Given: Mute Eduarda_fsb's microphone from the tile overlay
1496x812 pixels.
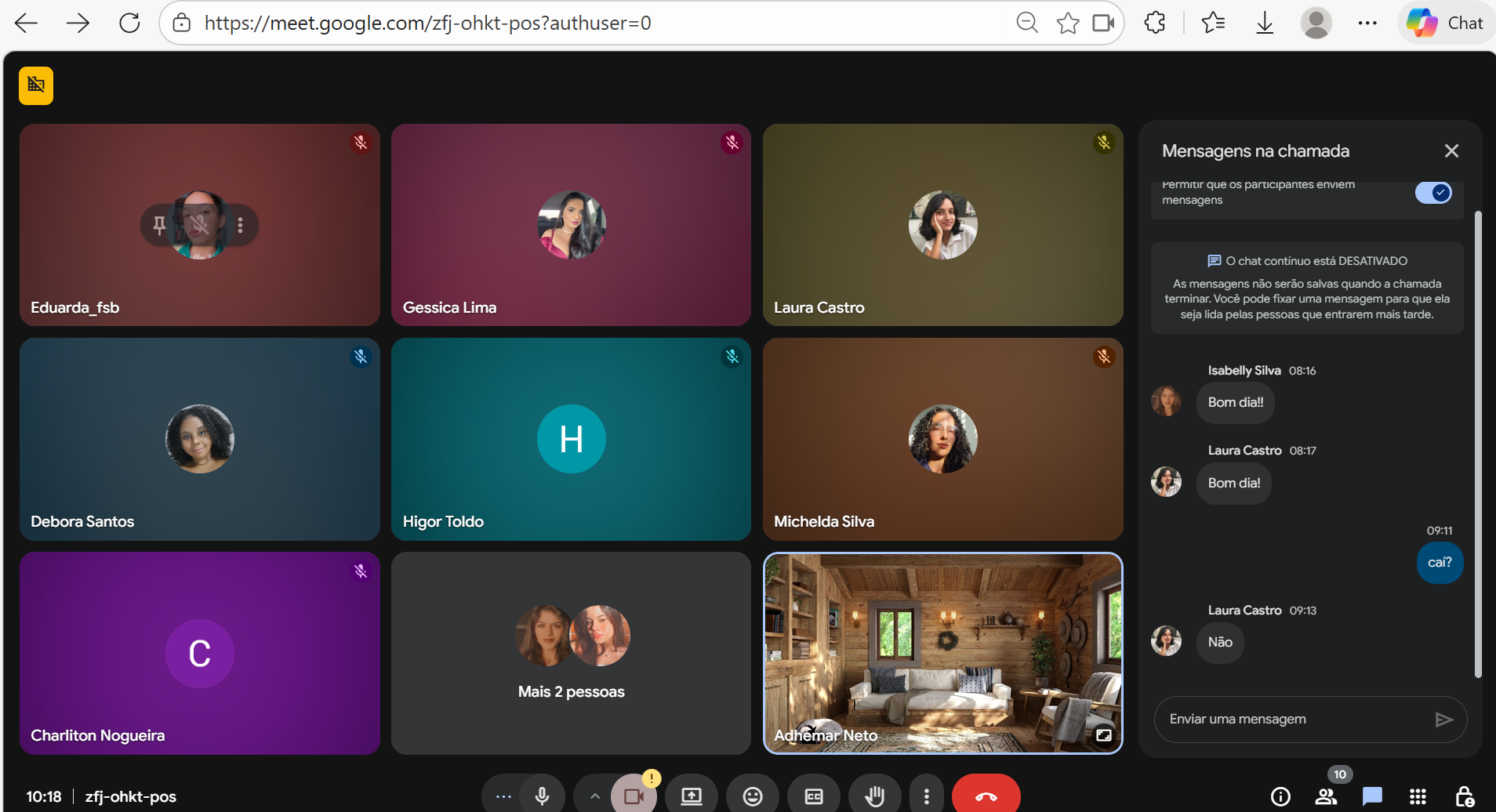Looking at the screenshot, I should (200, 226).
